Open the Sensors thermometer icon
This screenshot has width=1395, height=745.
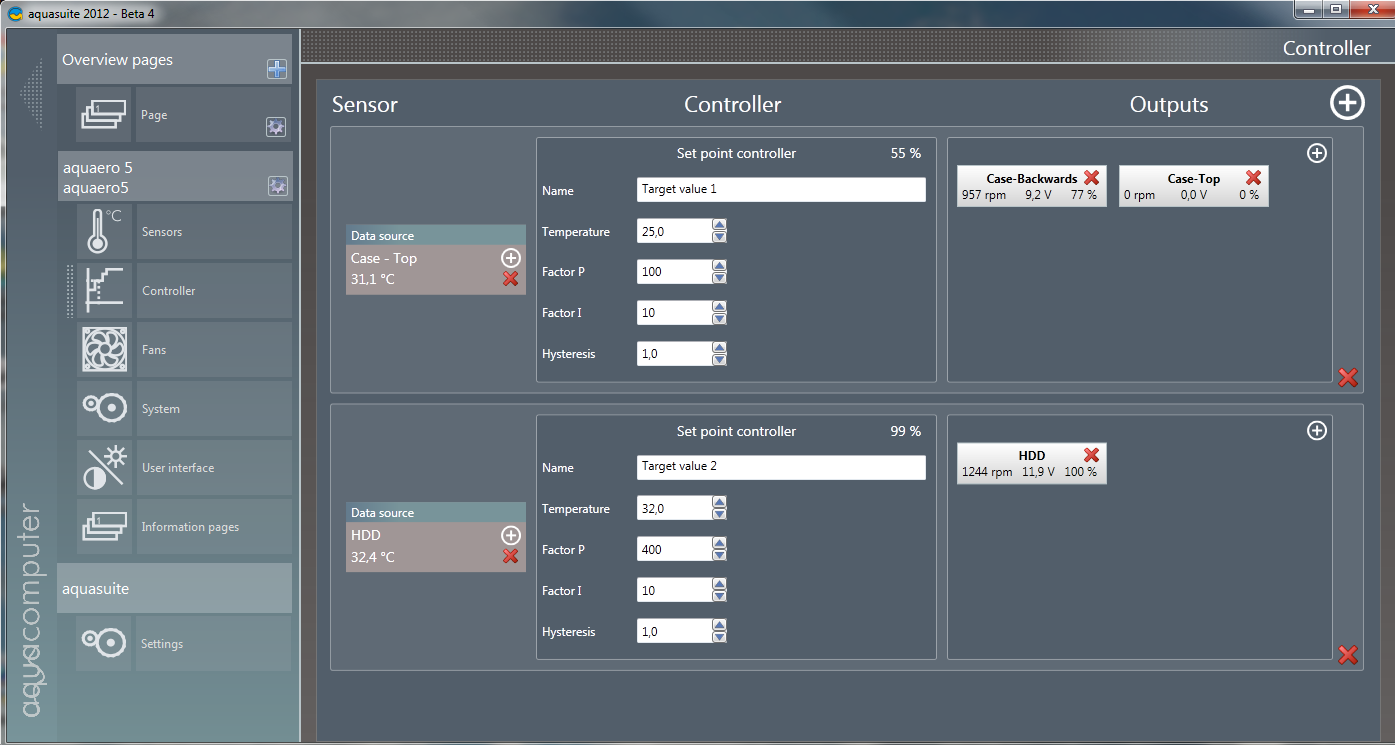(x=104, y=232)
